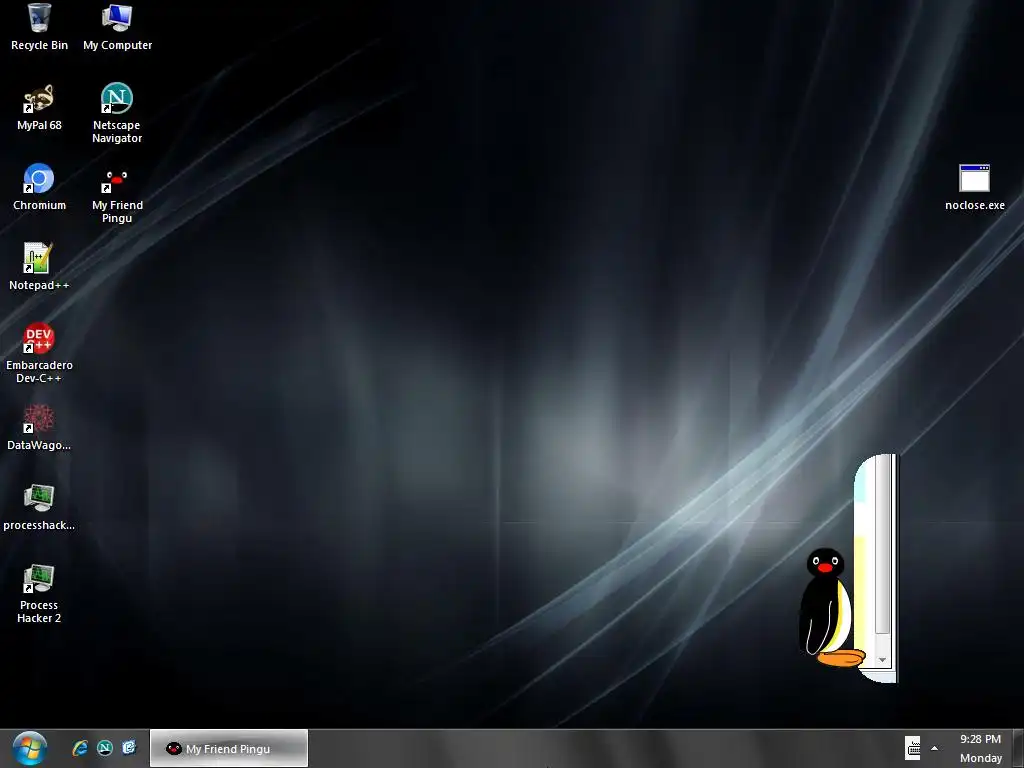Select the Chromium desktop shortcut
Screen dimensions: 1024x768
coord(39,187)
